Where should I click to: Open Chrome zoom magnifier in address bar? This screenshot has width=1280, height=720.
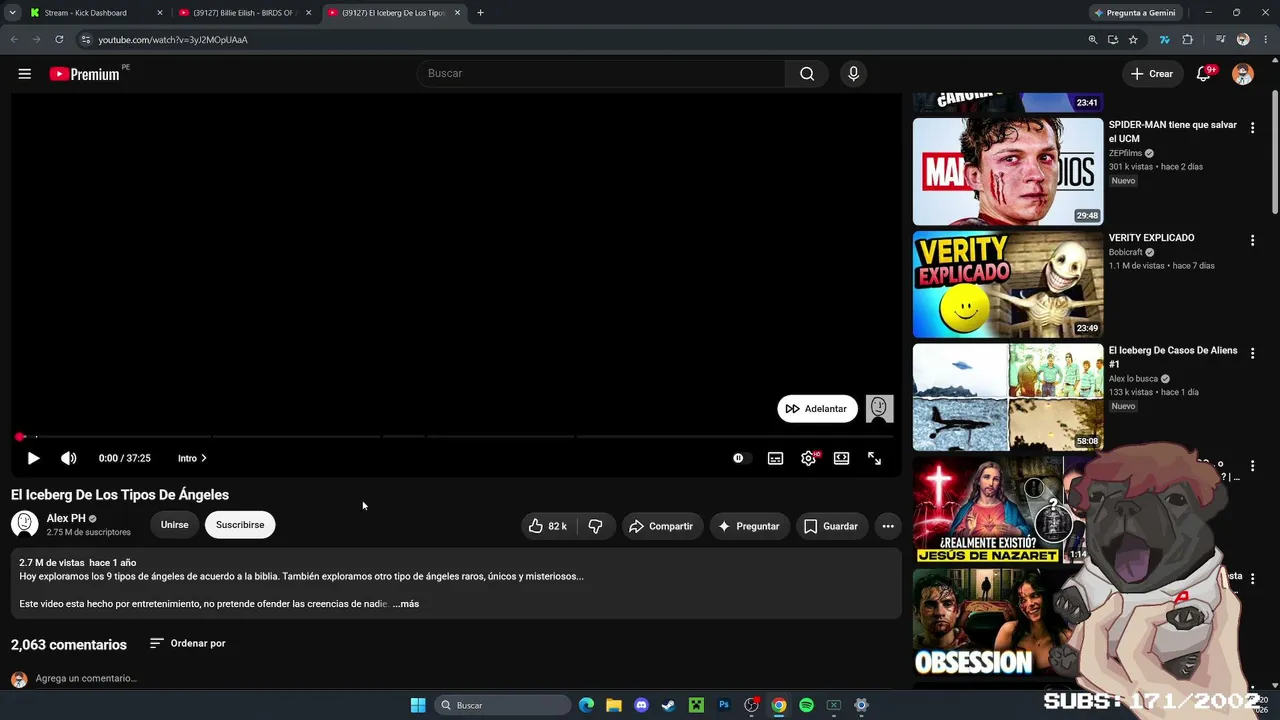coord(1093,40)
